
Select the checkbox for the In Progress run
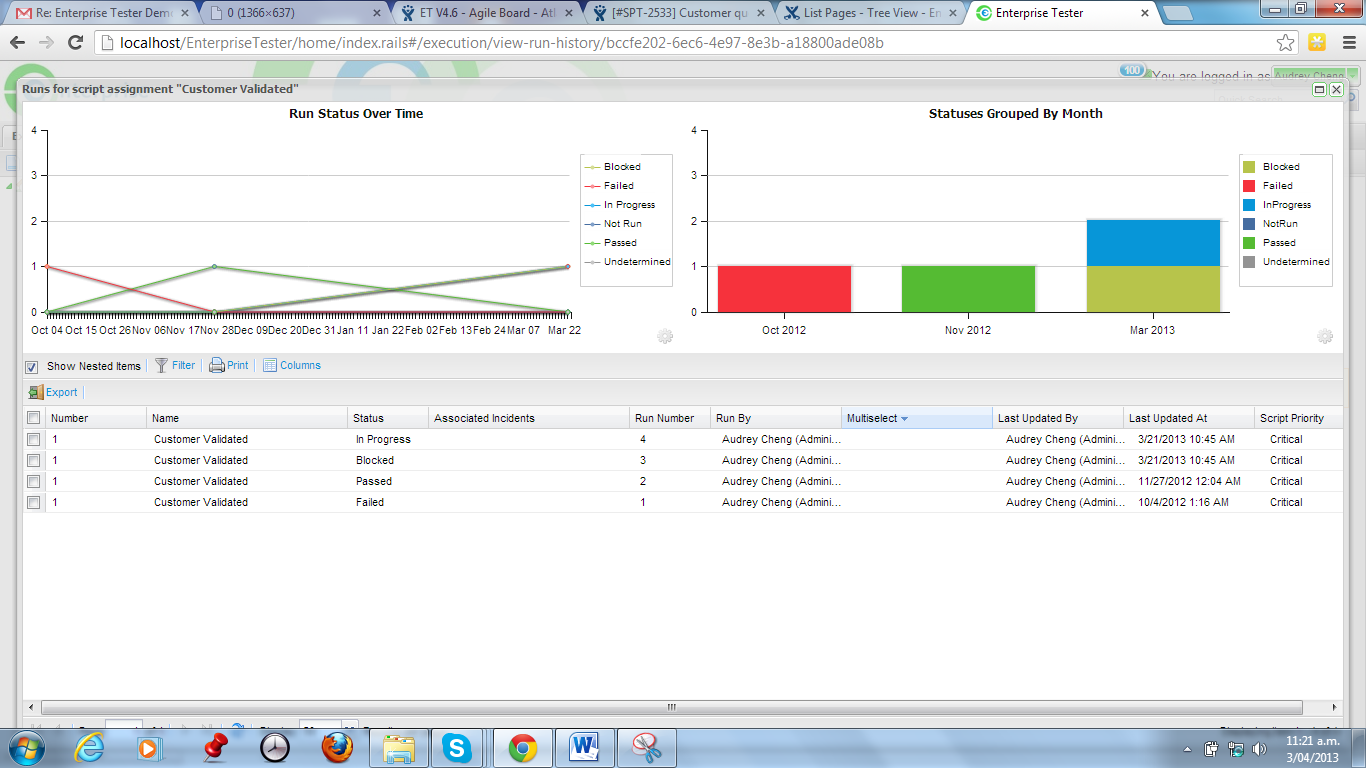click(x=34, y=440)
